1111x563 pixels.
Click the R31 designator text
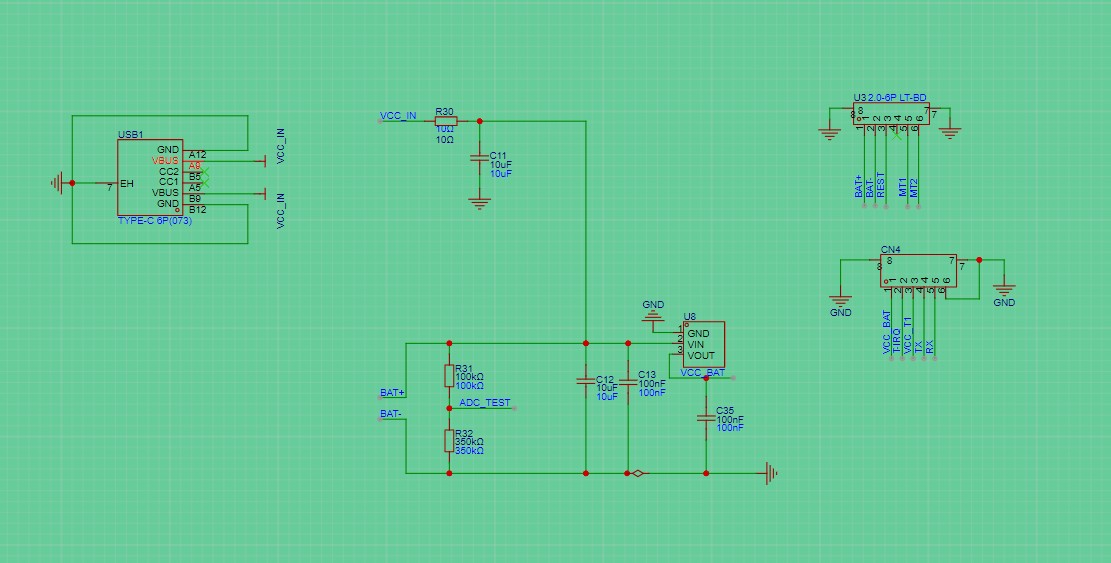tap(463, 368)
